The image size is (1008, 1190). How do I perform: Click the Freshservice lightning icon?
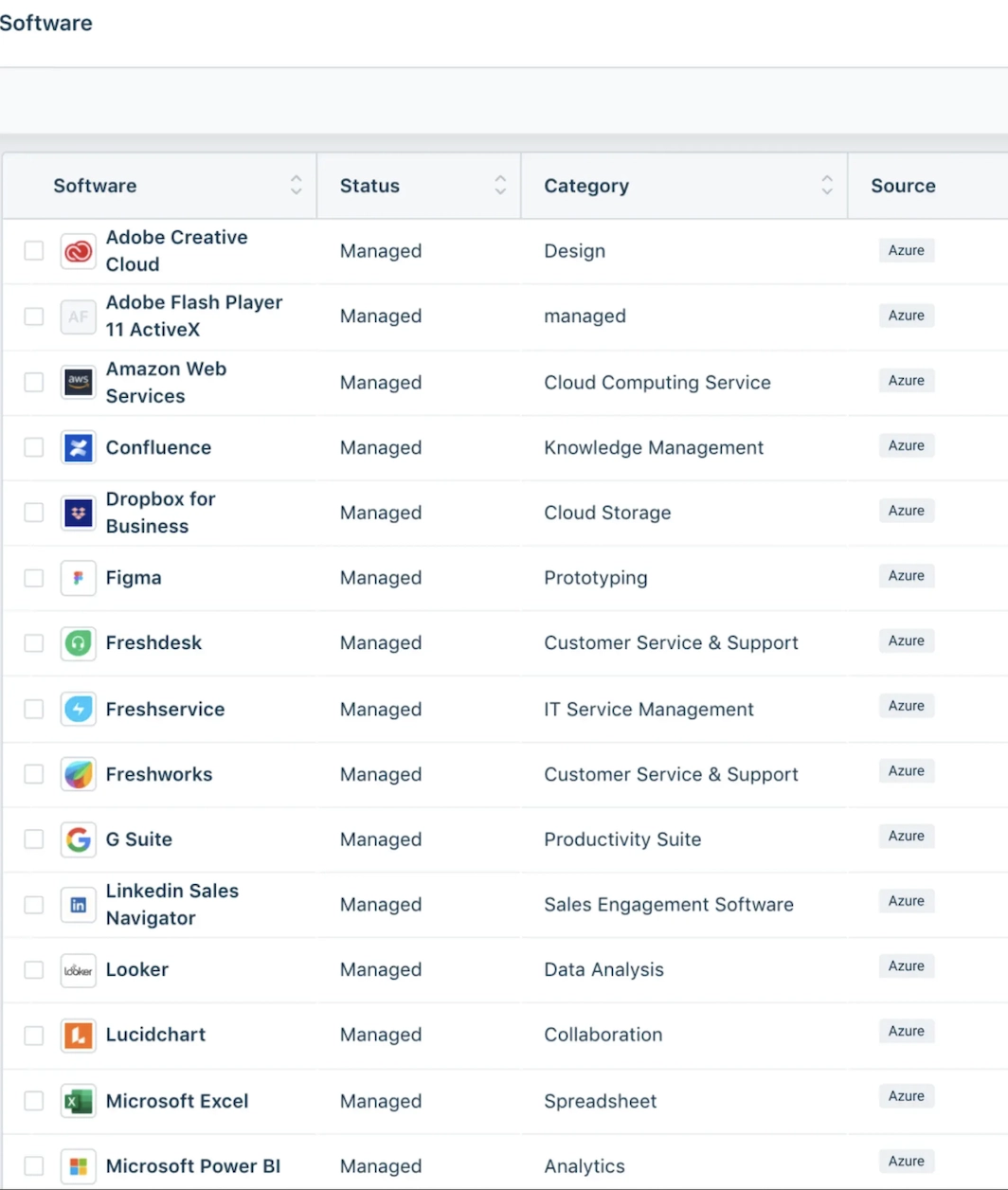pos(79,709)
